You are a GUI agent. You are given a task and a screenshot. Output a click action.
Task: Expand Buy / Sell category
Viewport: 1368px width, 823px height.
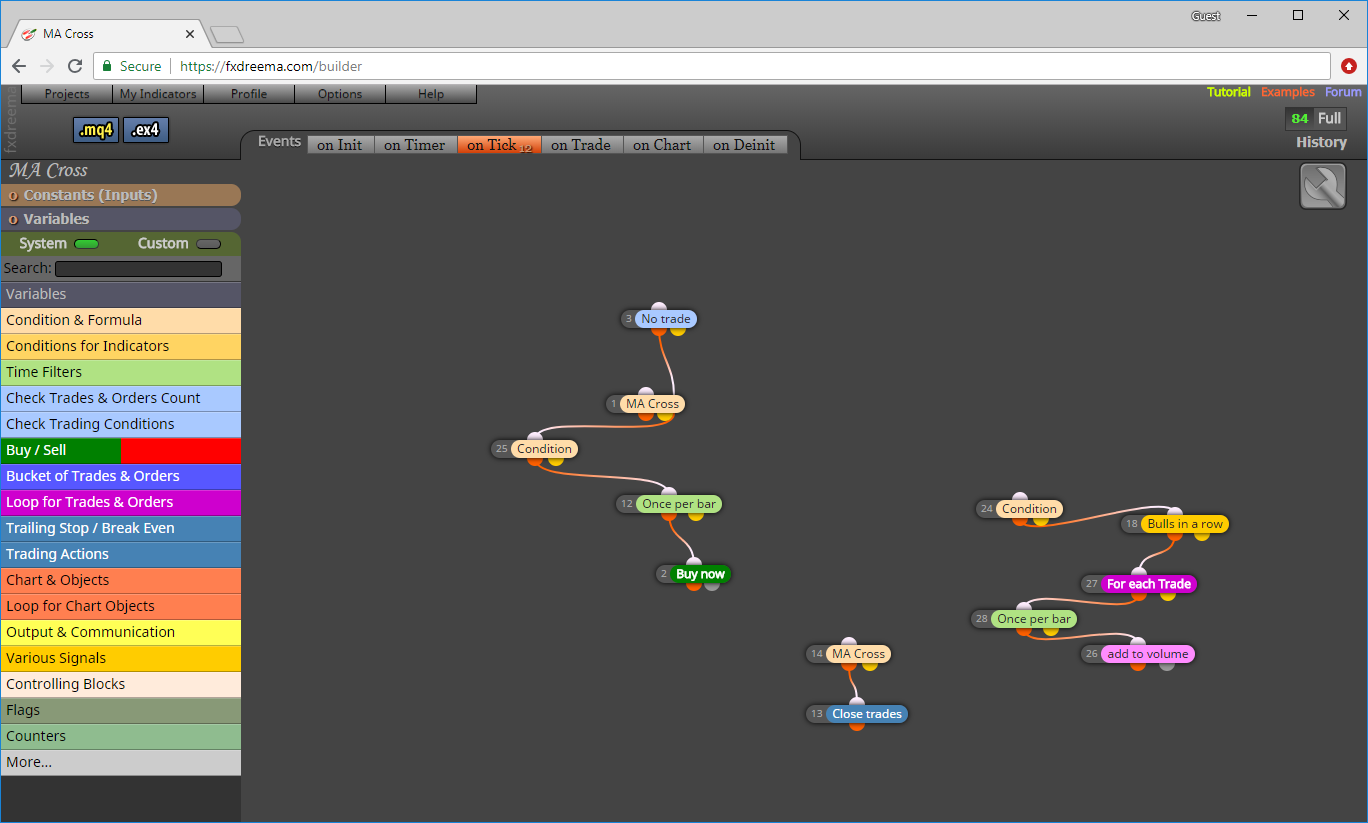(x=120, y=450)
